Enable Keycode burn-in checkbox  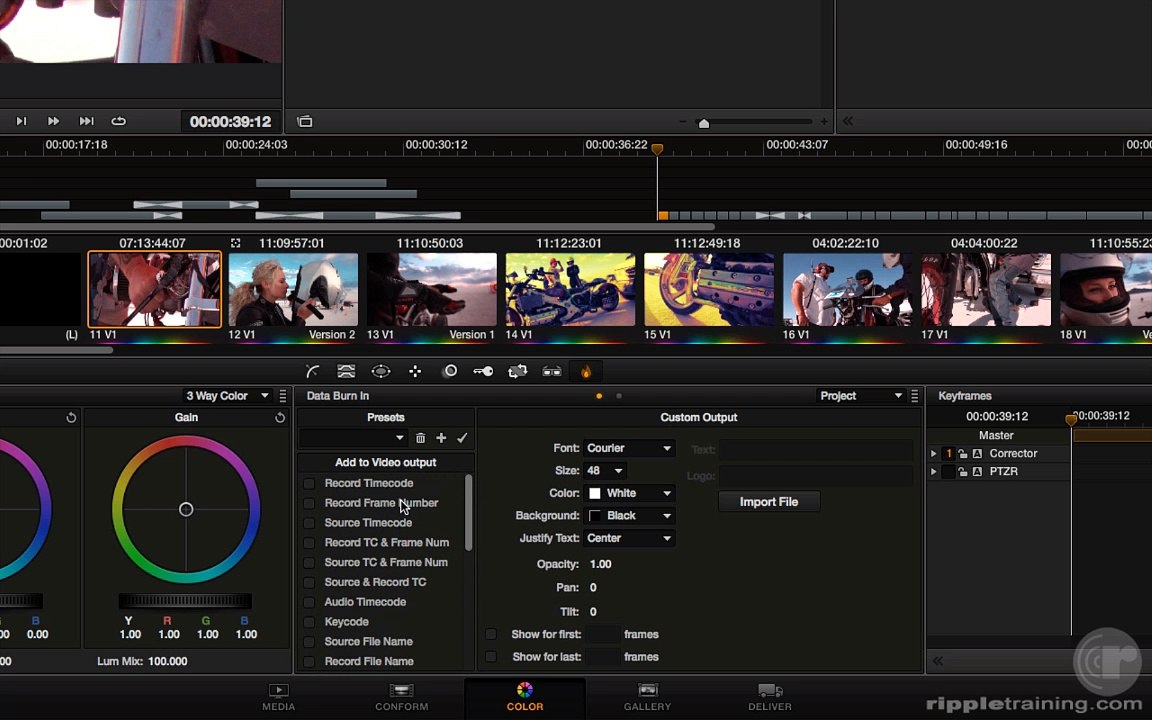pyautogui.click(x=309, y=622)
